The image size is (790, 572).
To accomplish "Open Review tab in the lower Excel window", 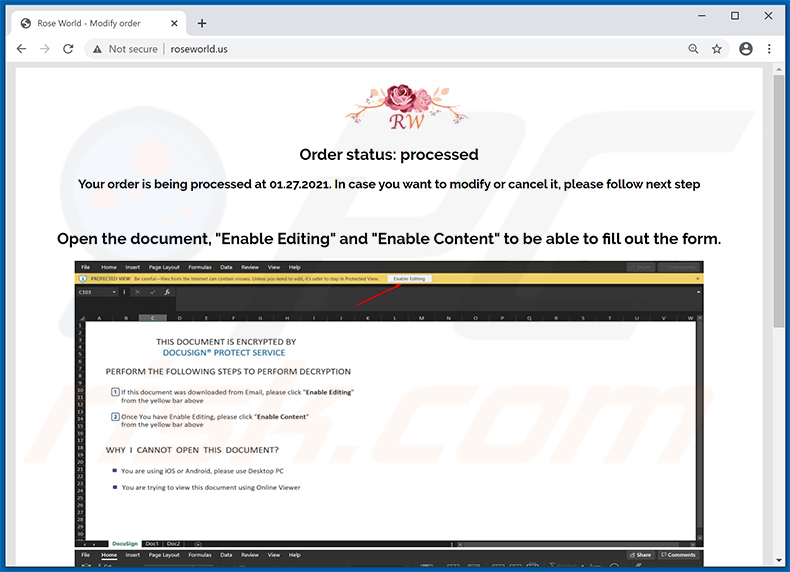I will coord(250,555).
